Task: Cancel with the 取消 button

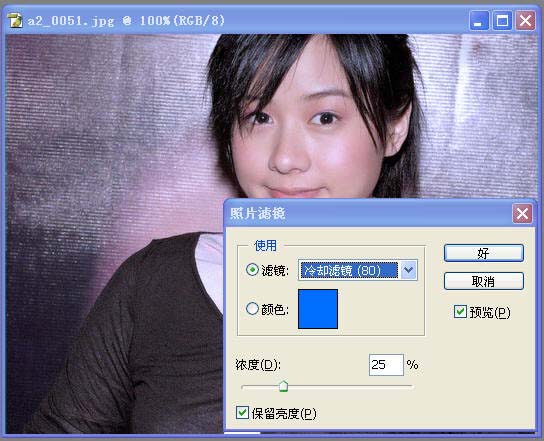Action: pyautogui.click(x=483, y=281)
